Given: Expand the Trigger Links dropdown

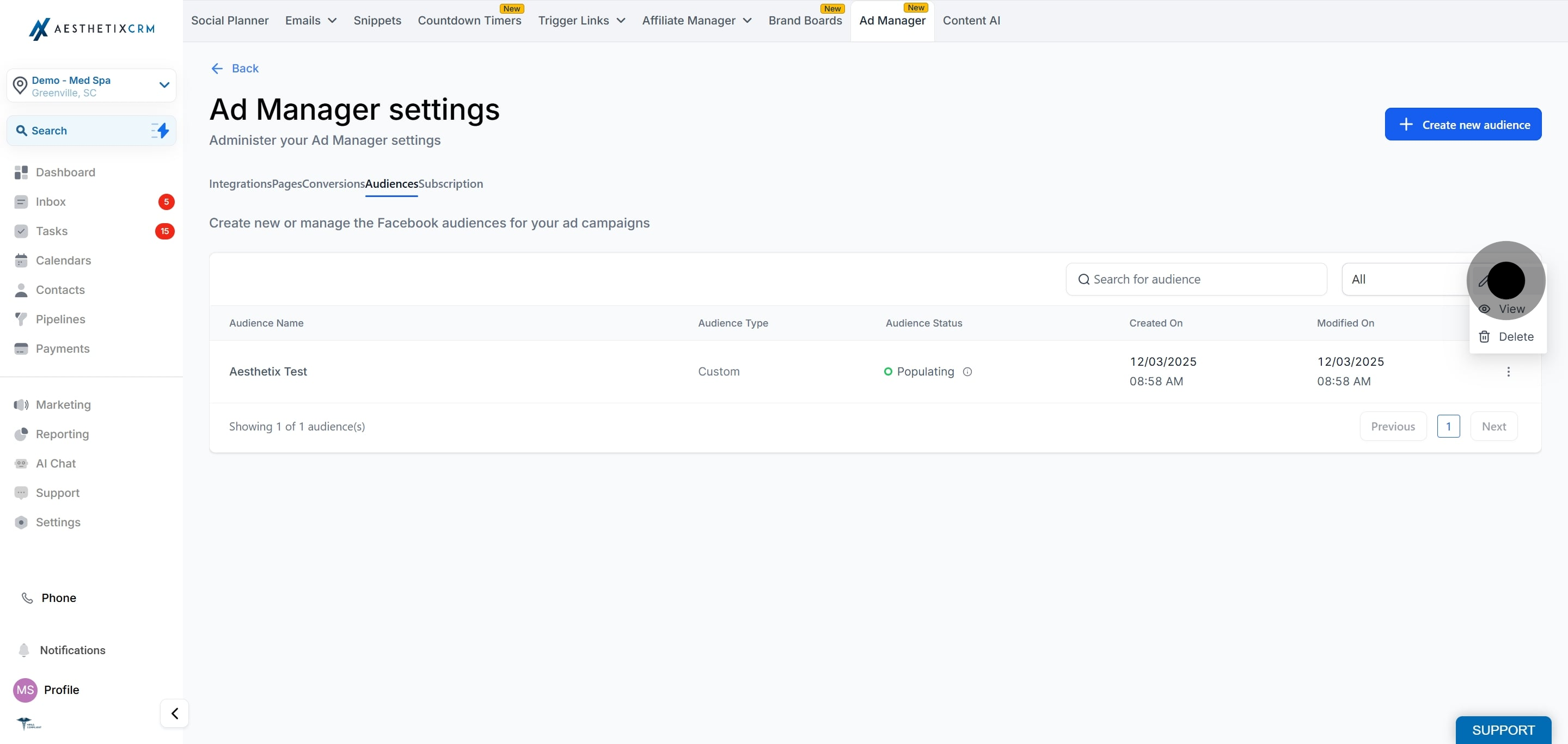Looking at the screenshot, I should tap(581, 21).
